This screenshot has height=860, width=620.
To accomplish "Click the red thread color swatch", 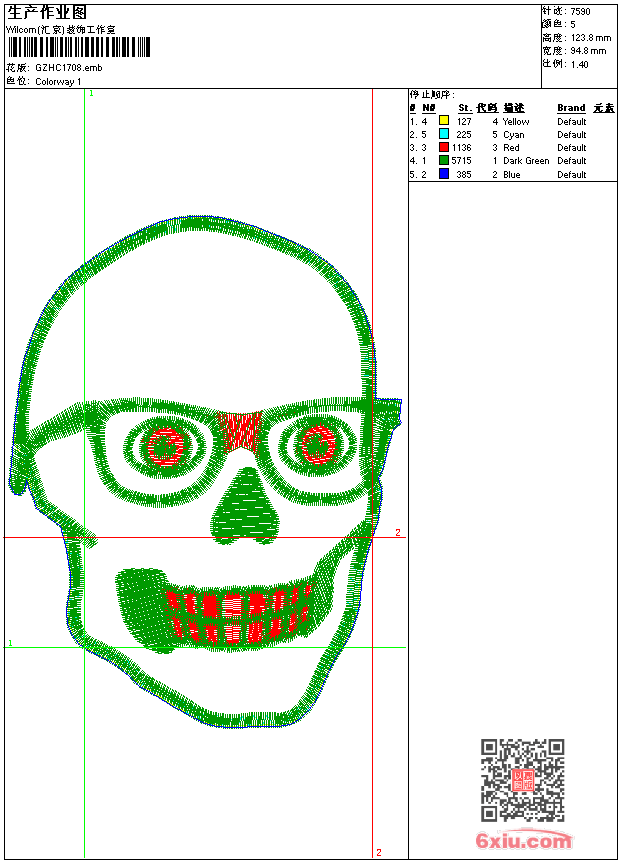I will tap(444, 147).
